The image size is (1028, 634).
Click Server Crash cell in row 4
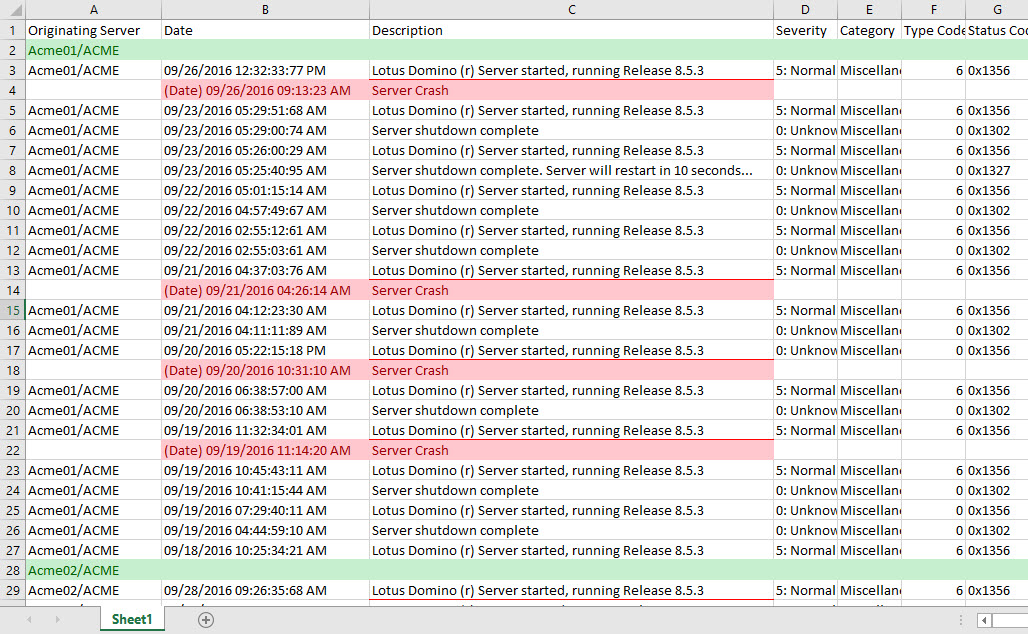(x=571, y=90)
